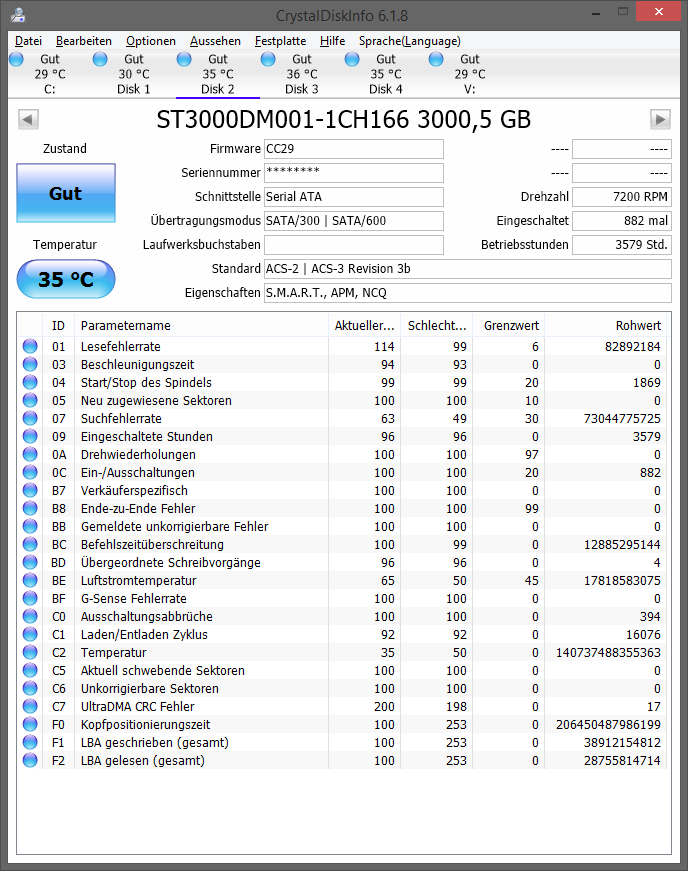Click the Eingeschaltet value 882 mal
The height and width of the screenshot is (871, 688).
pyautogui.click(x=622, y=221)
